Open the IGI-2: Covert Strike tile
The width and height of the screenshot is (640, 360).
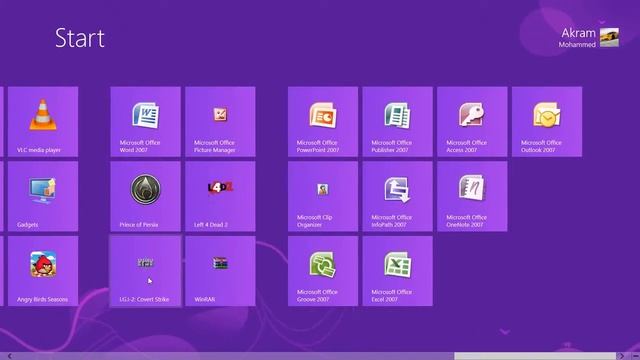(x=145, y=271)
